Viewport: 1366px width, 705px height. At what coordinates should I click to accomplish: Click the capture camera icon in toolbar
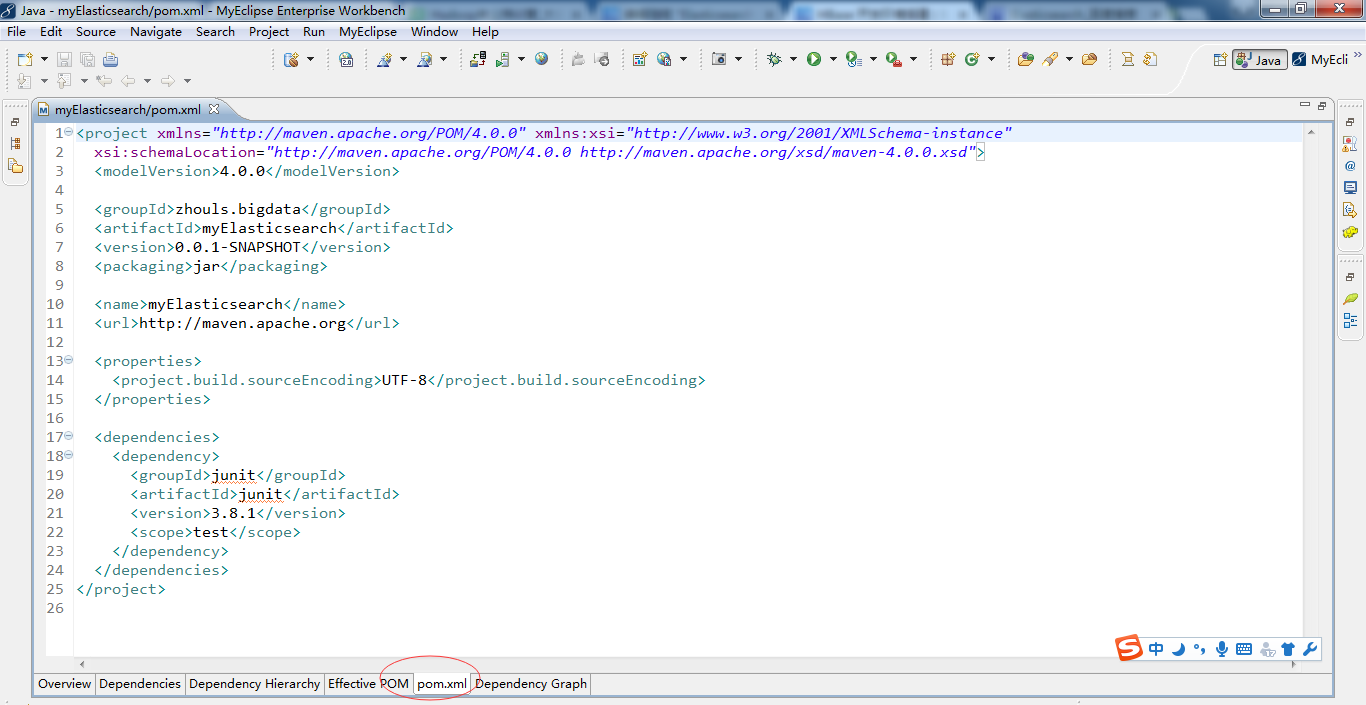coord(719,59)
